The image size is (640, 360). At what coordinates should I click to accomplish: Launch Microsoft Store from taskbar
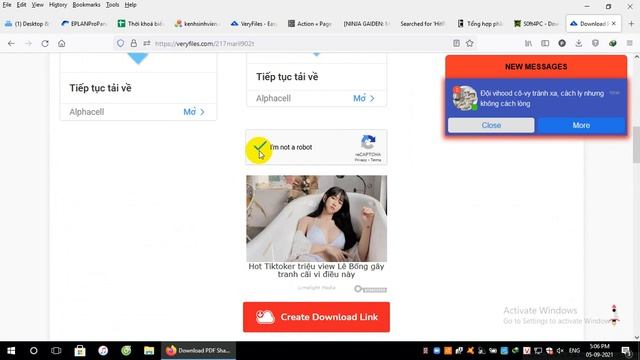click(80, 351)
